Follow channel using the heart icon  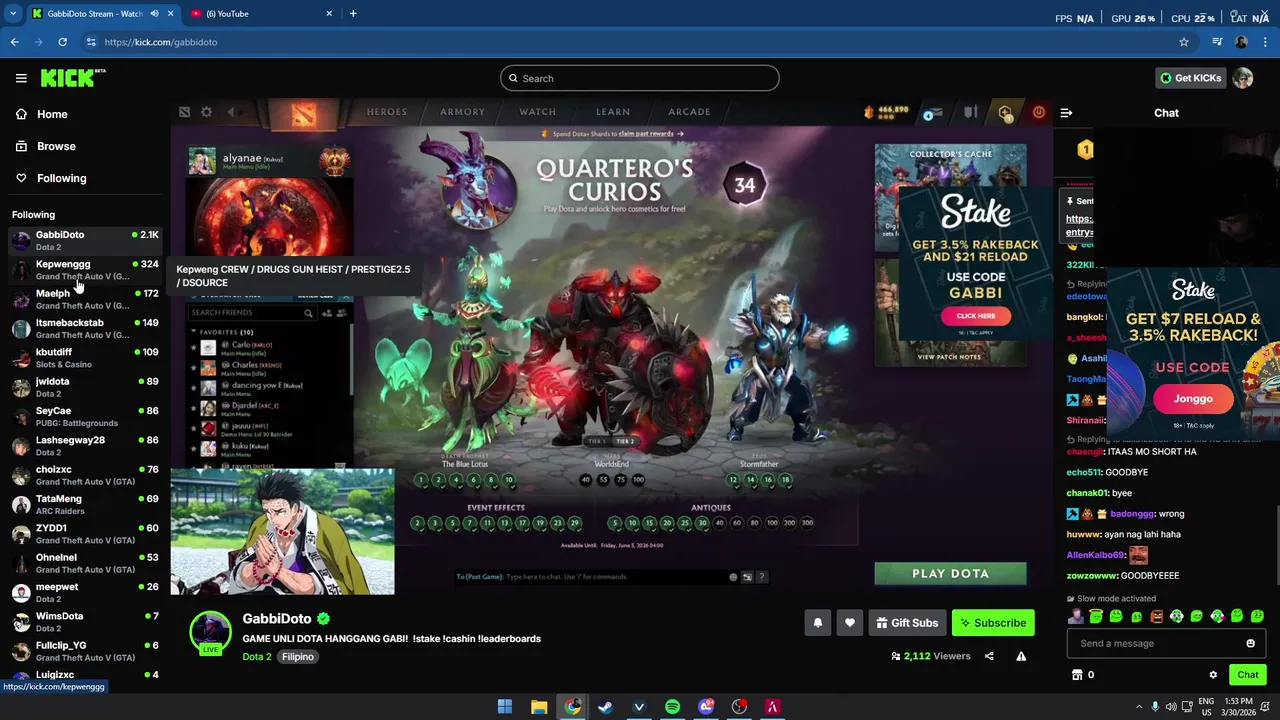849,623
